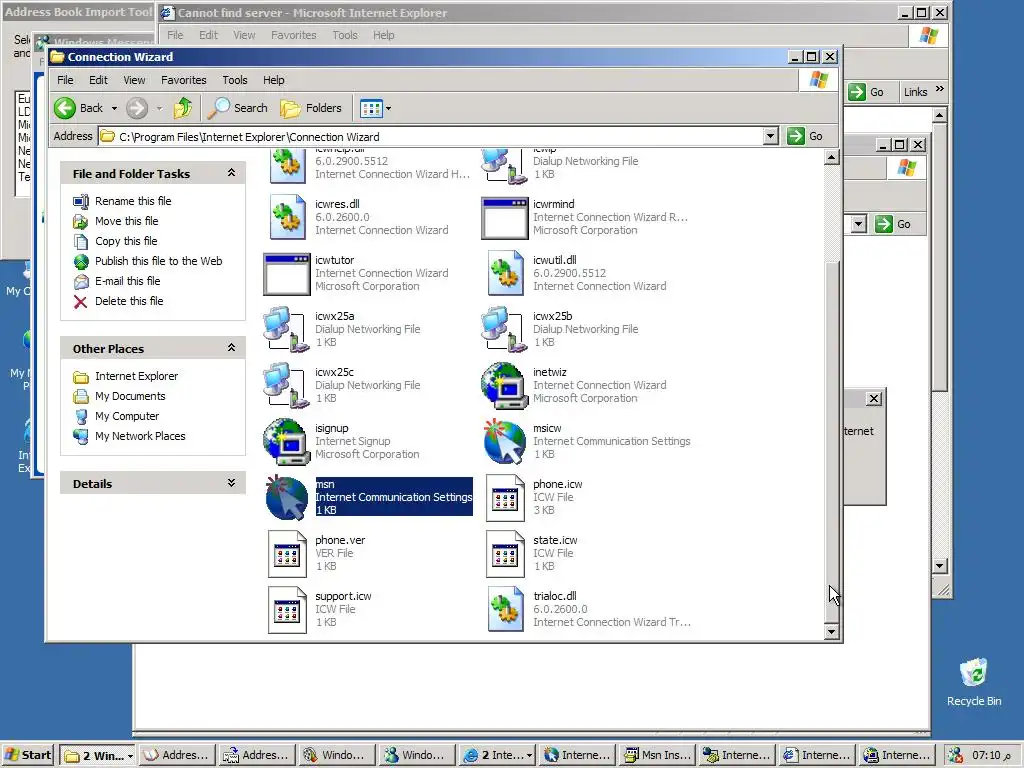
Task: Select the phone.ver file icon
Action: [x=287, y=554]
